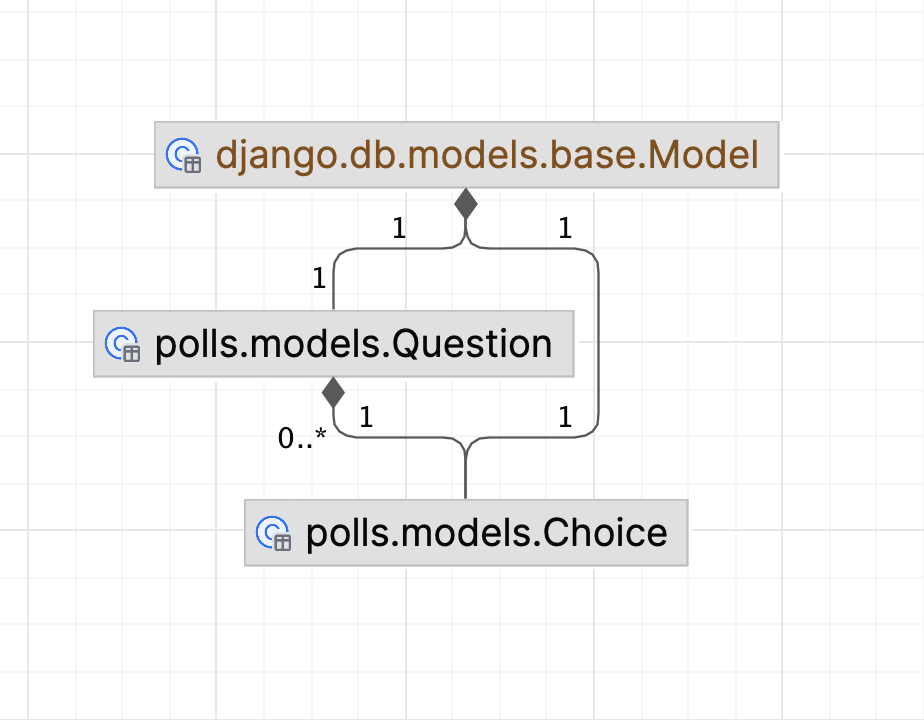Click the class icon on polls.models.Question node
The width and height of the screenshot is (924, 720).
(122, 344)
